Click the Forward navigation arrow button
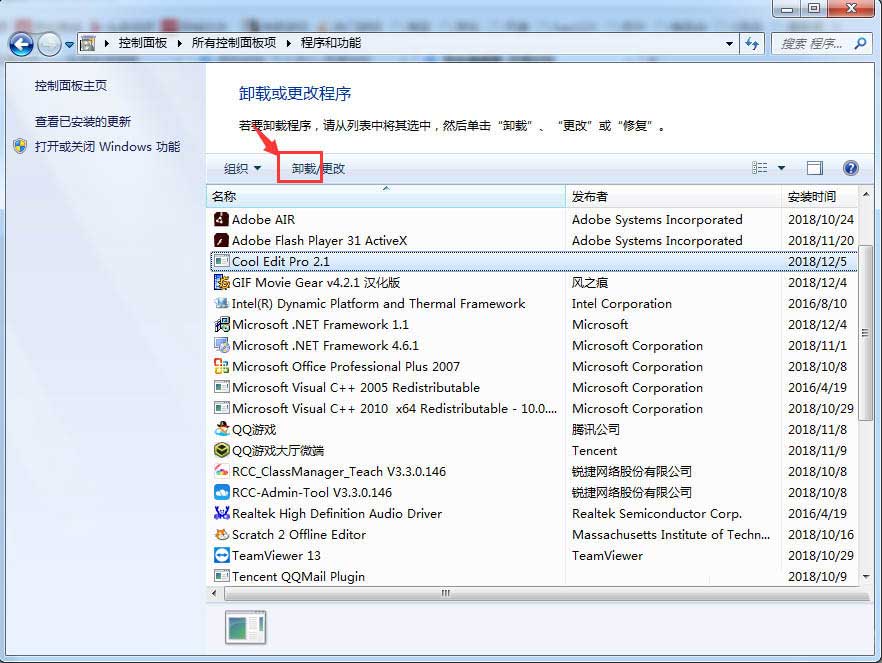Viewport: 882px width, 663px height. 50,44
